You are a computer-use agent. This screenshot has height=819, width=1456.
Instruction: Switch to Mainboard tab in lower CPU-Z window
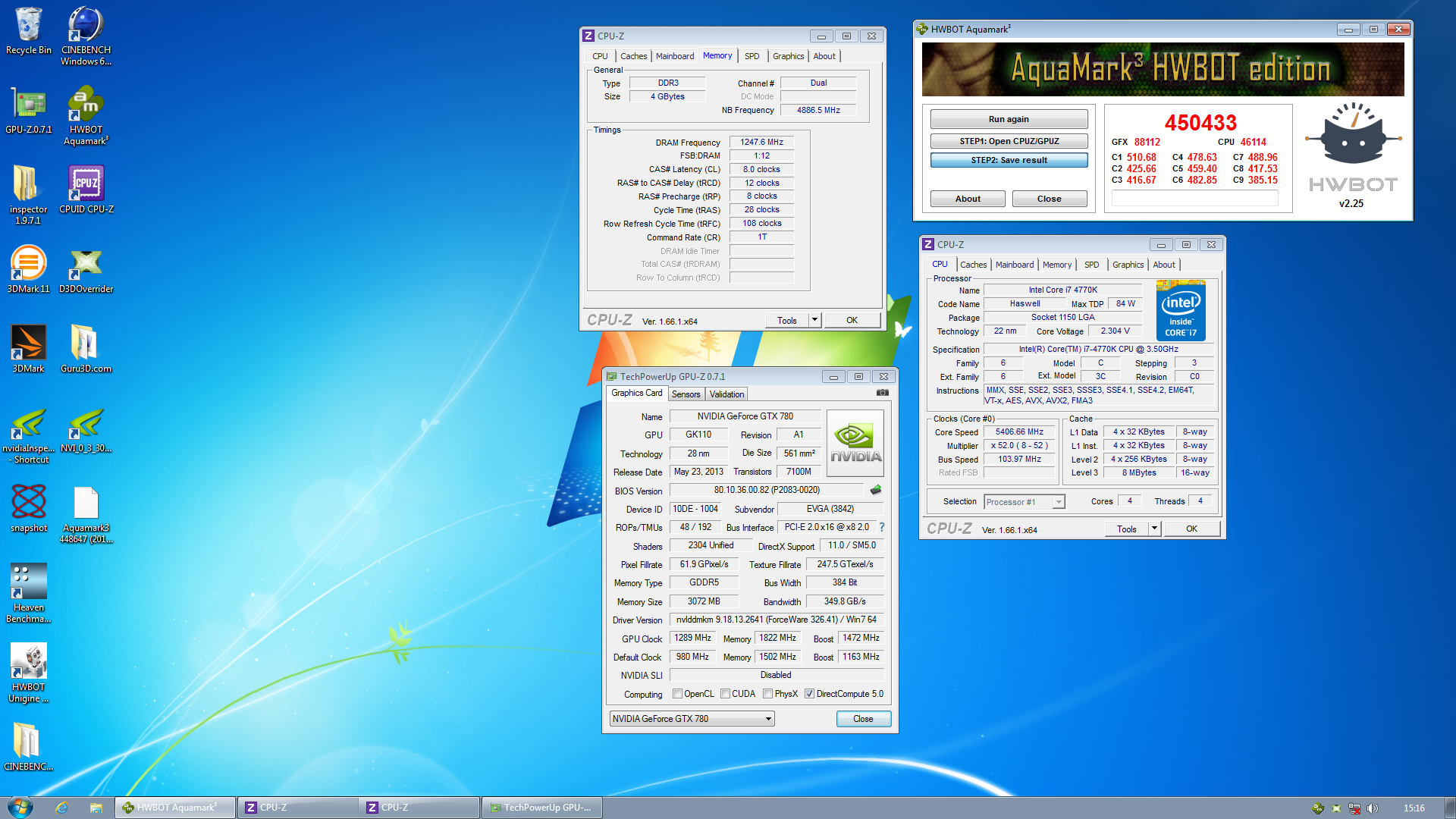[x=1015, y=265]
